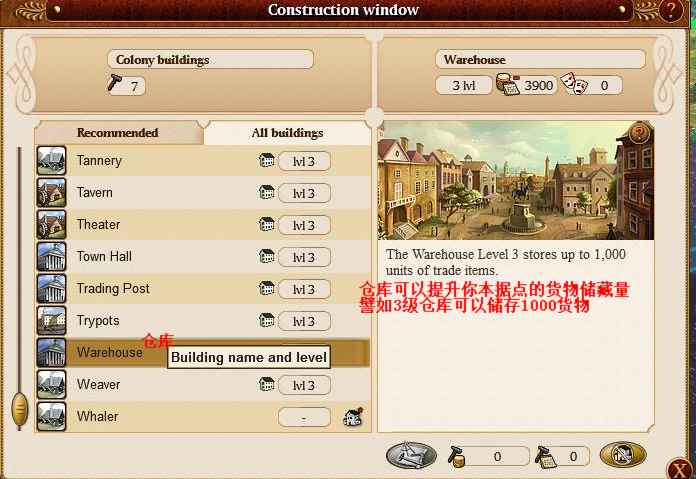Click the Theater building thumbnail icon
This screenshot has height=479, width=696.
tap(51, 225)
